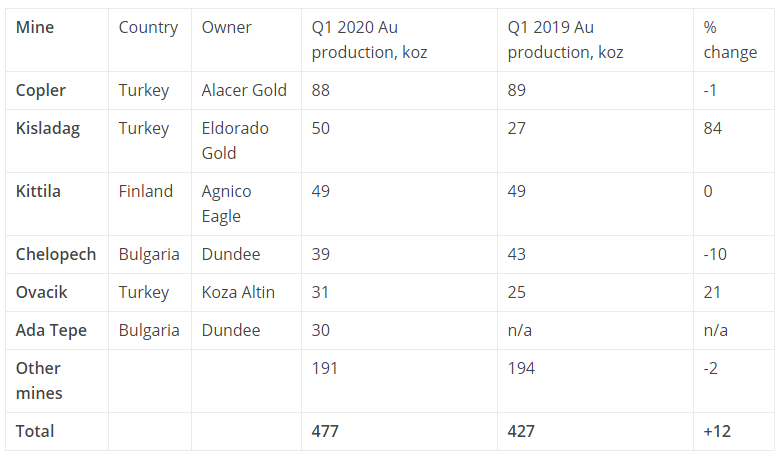Select the Q1 2020 Au production header
Image resolution: width=781 pixels, height=459 pixels.
[369, 40]
